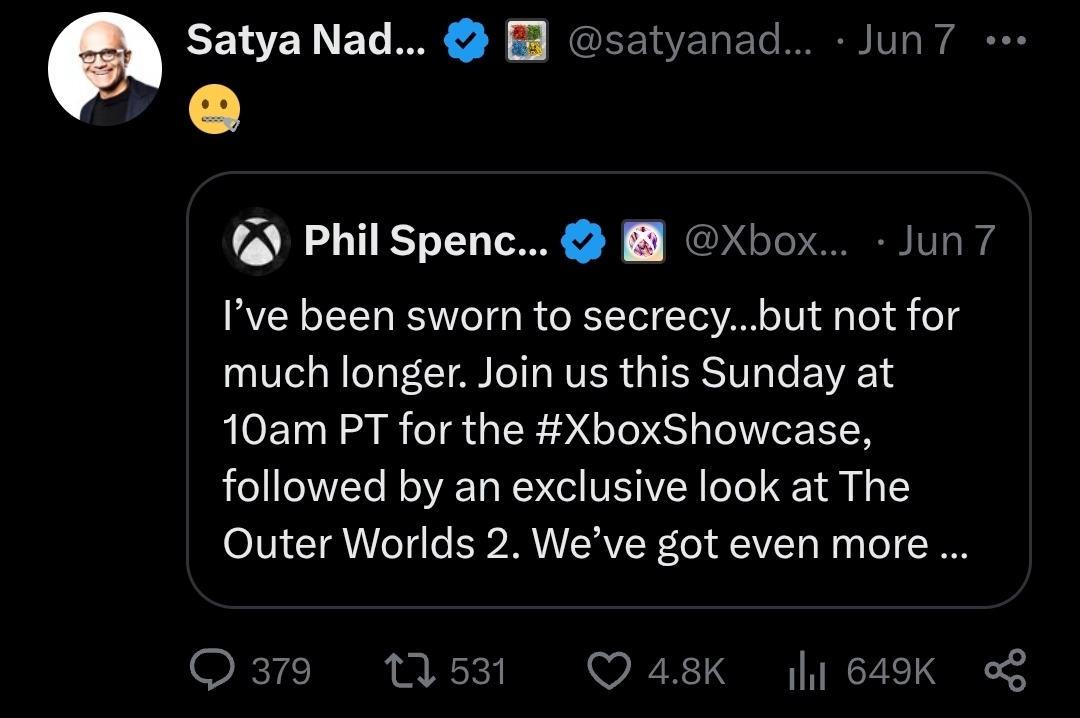The height and width of the screenshot is (718, 1080).
Task: Click the Jun 7 timestamp on Satya's tweet
Action: tap(906, 41)
